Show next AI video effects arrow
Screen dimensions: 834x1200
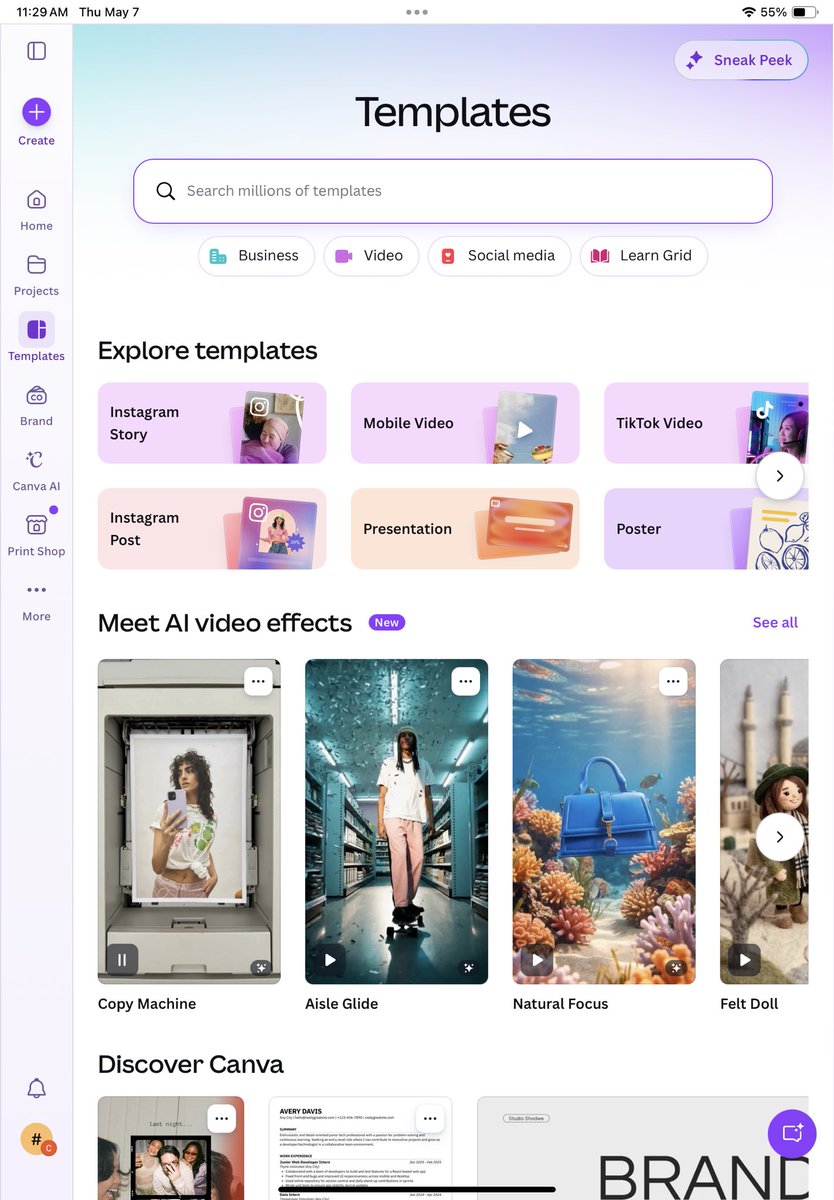point(780,837)
